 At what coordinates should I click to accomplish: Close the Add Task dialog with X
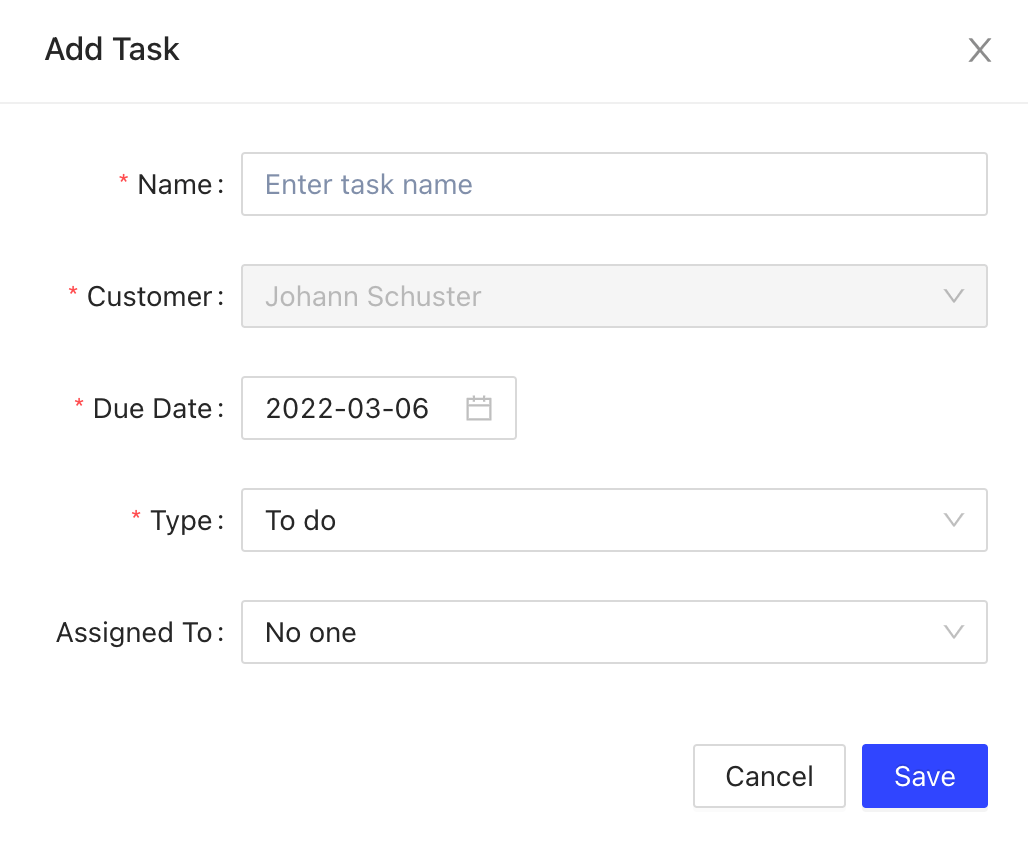click(x=979, y=50)
